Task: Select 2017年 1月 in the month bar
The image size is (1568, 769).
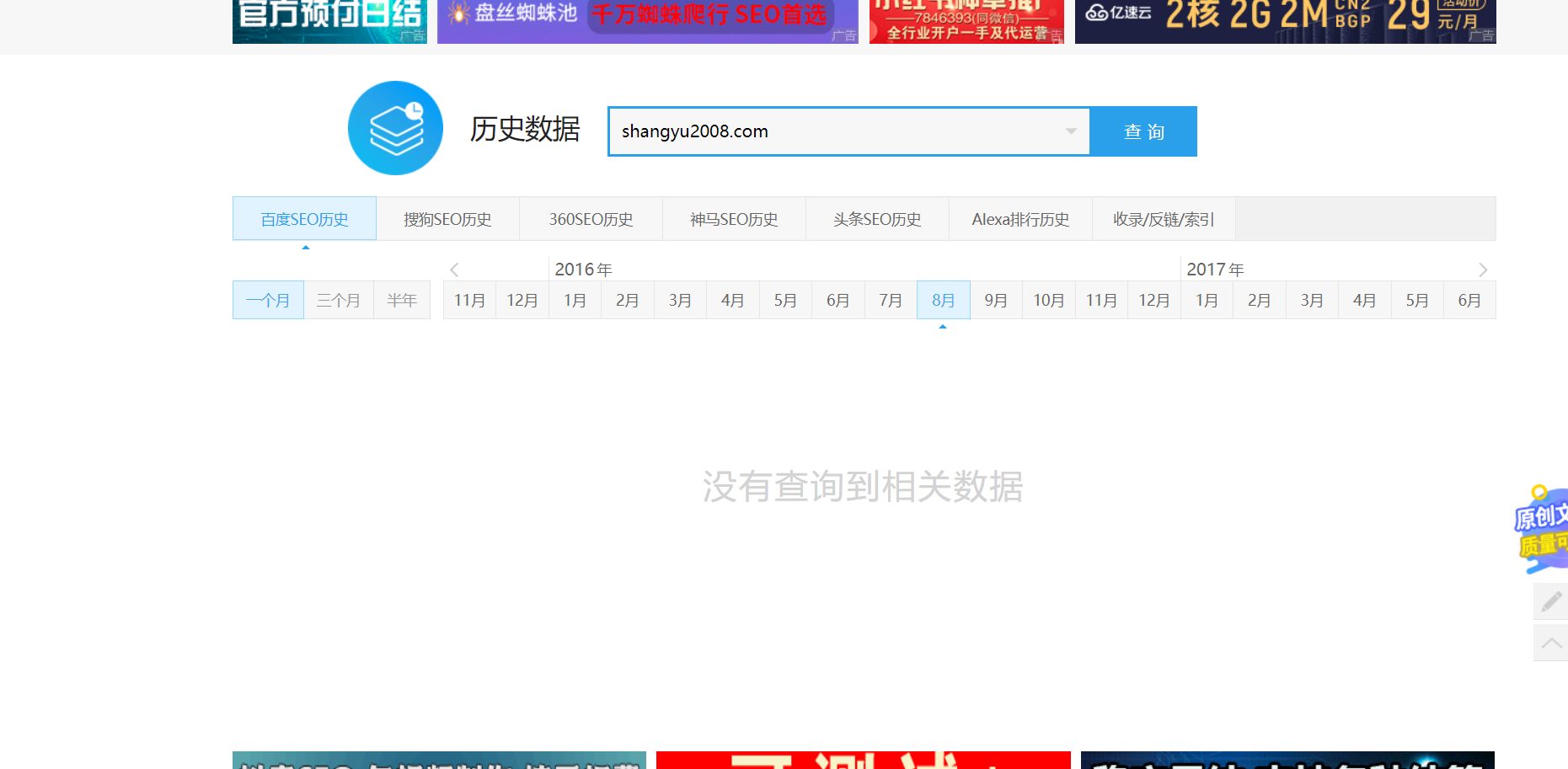Action: 1207,299
